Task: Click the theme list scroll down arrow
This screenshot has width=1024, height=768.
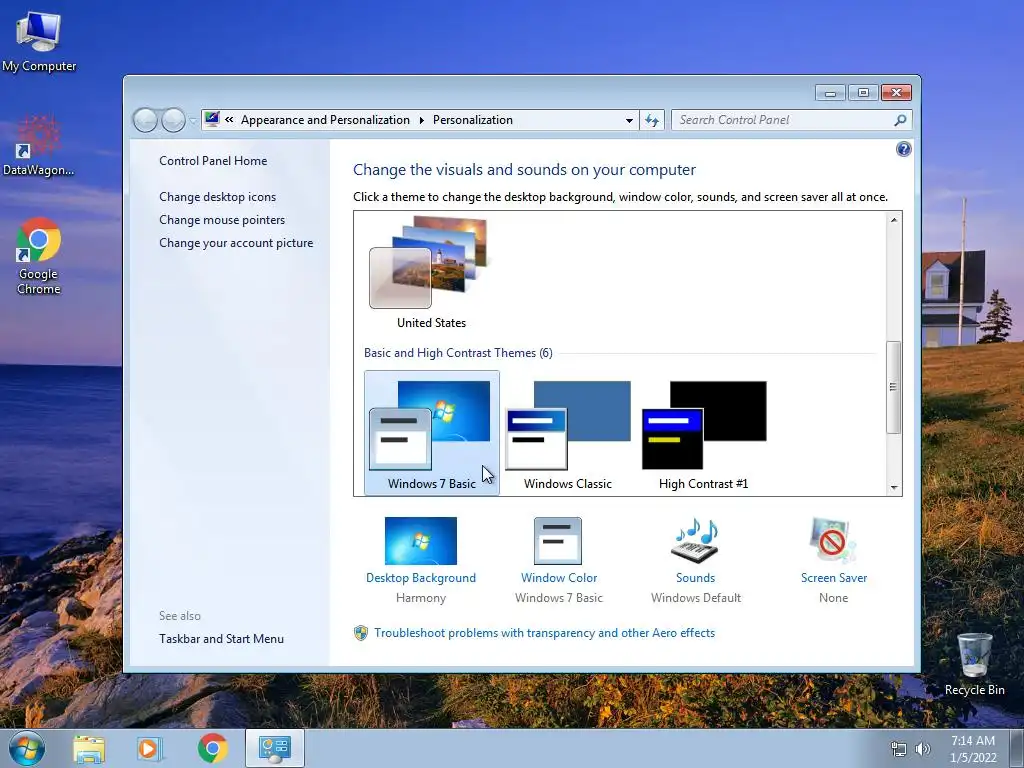Action: coord(893,487)
